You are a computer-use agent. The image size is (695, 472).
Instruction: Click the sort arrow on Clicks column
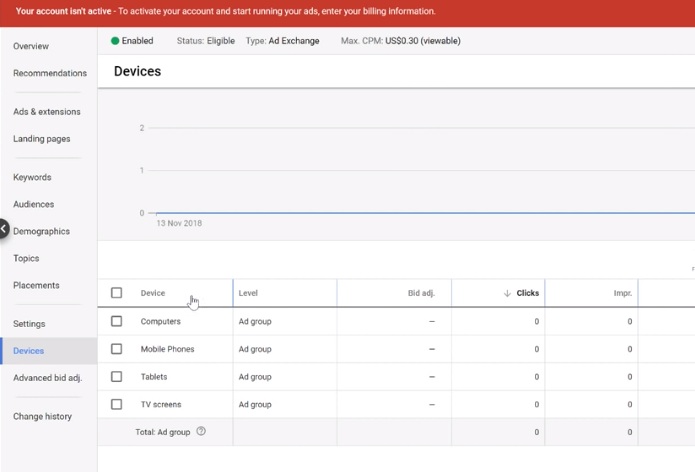pos(507,293)
